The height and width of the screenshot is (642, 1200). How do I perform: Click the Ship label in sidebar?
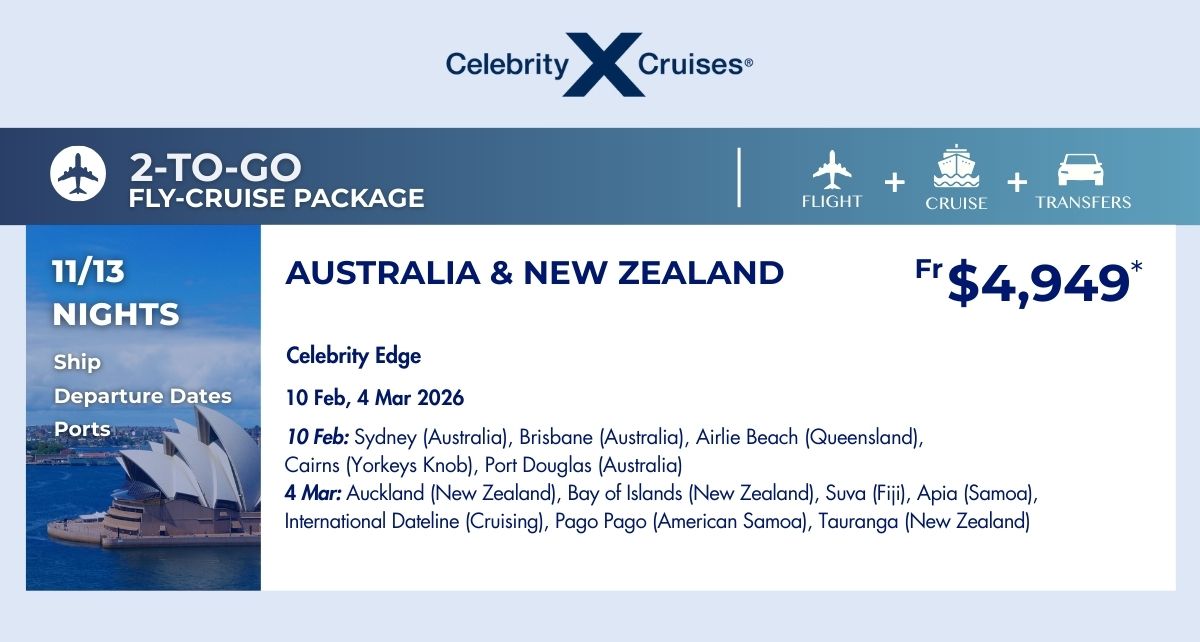click(78, 362)
